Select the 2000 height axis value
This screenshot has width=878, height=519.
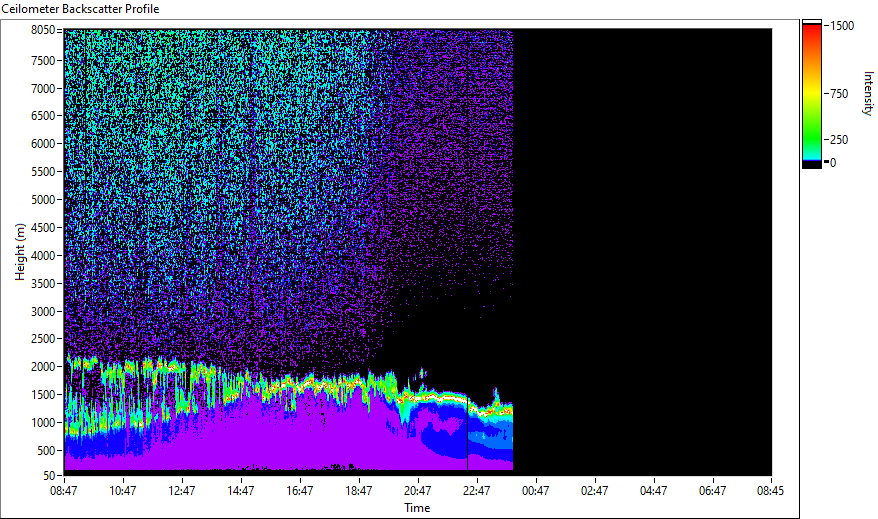click(43, 367)
